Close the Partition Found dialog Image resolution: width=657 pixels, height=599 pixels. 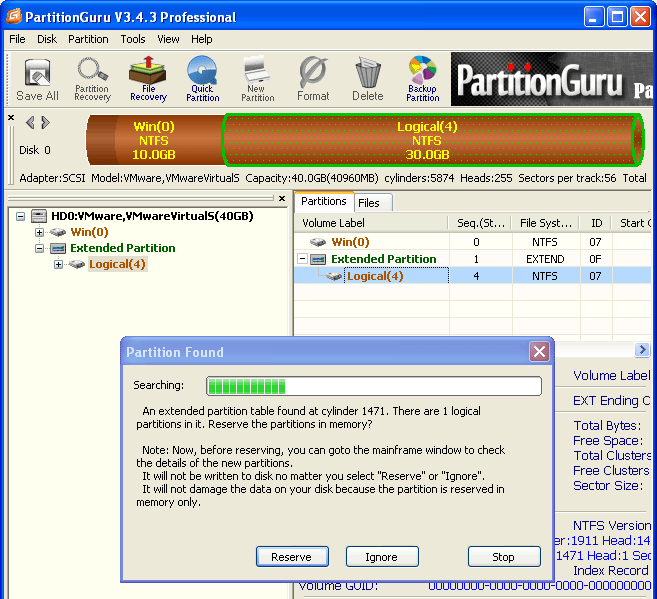[539, 351]
